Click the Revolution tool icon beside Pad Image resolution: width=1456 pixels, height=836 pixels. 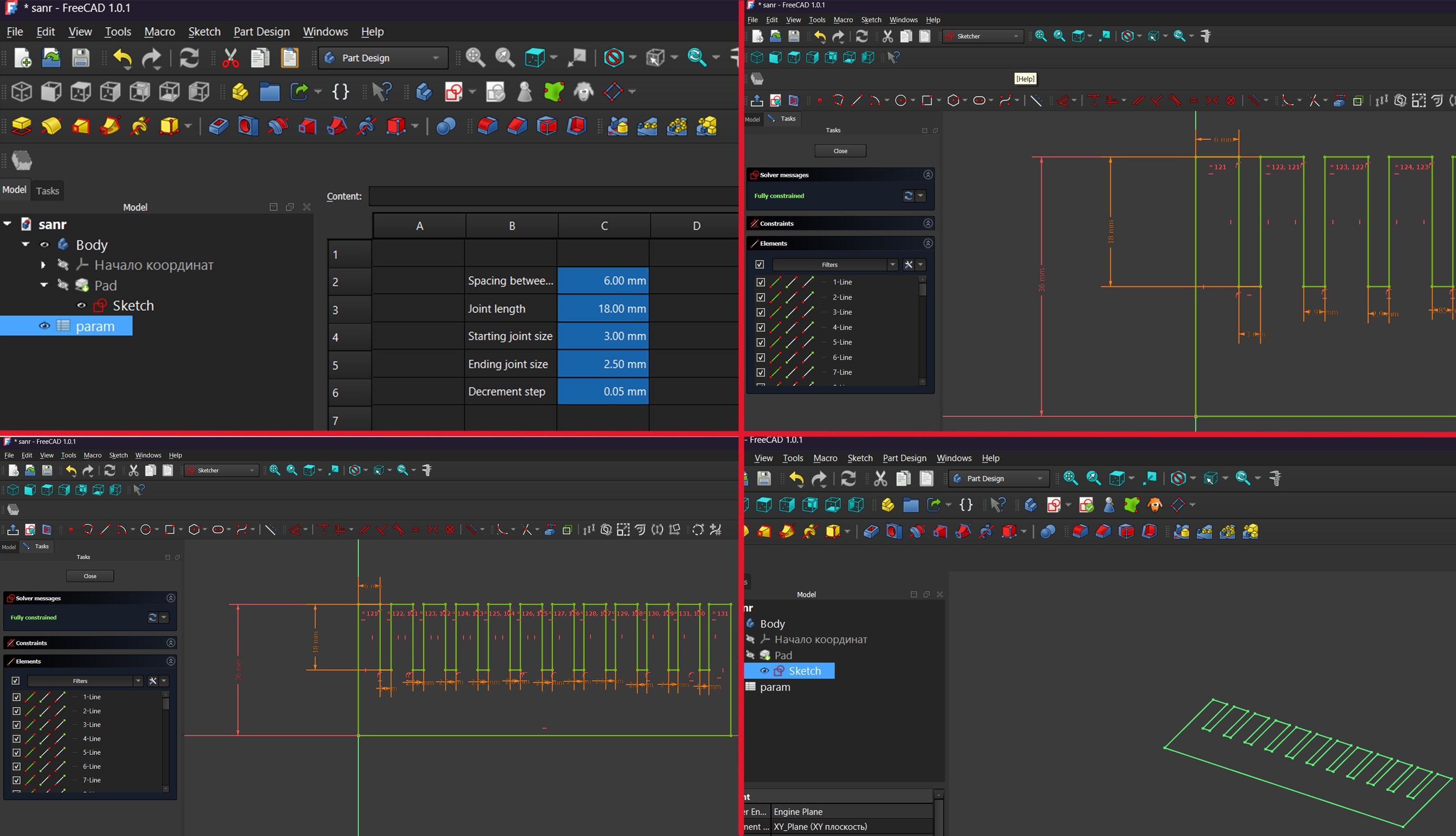[51, 126]
